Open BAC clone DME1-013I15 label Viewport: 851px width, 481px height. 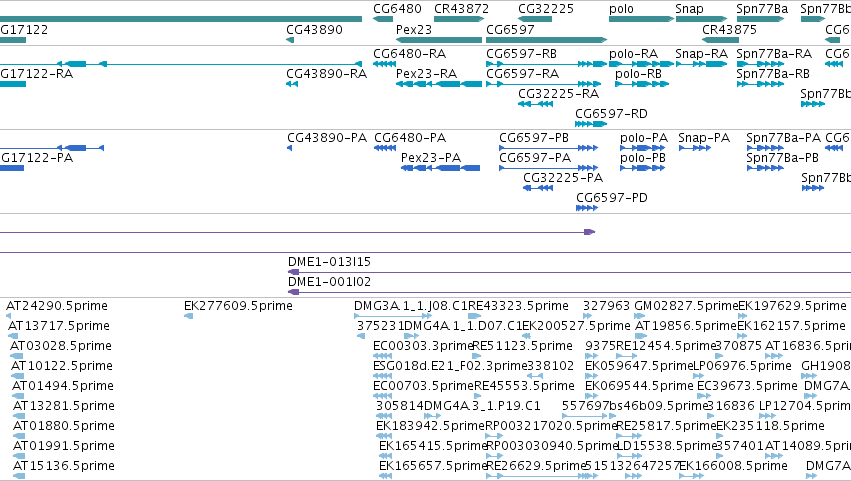pos(329,262)
